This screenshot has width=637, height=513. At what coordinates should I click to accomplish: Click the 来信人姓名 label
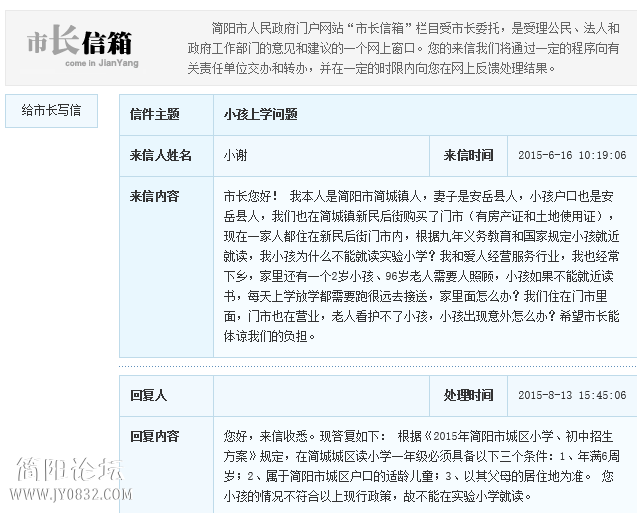coord(160,156)
